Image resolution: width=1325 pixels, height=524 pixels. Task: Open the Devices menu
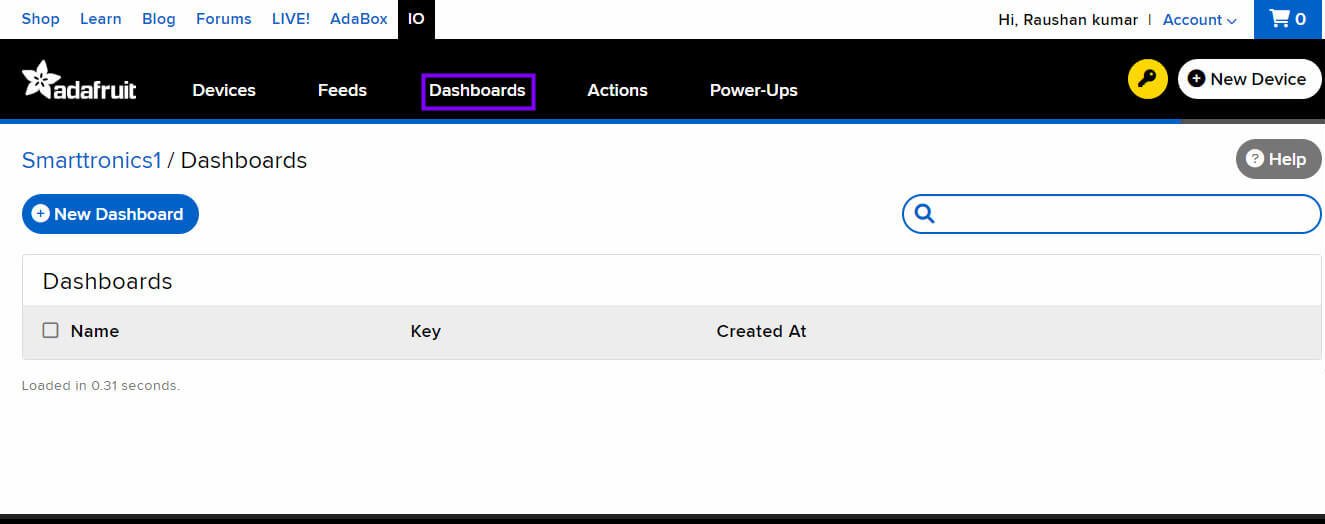coord(224,90)
